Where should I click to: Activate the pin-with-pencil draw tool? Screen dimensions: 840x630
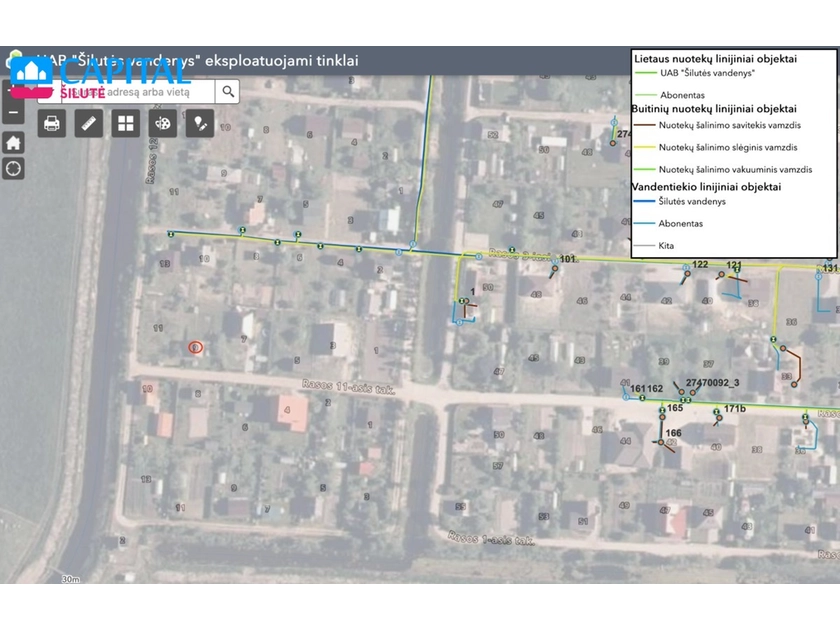[x=200, y=124]
